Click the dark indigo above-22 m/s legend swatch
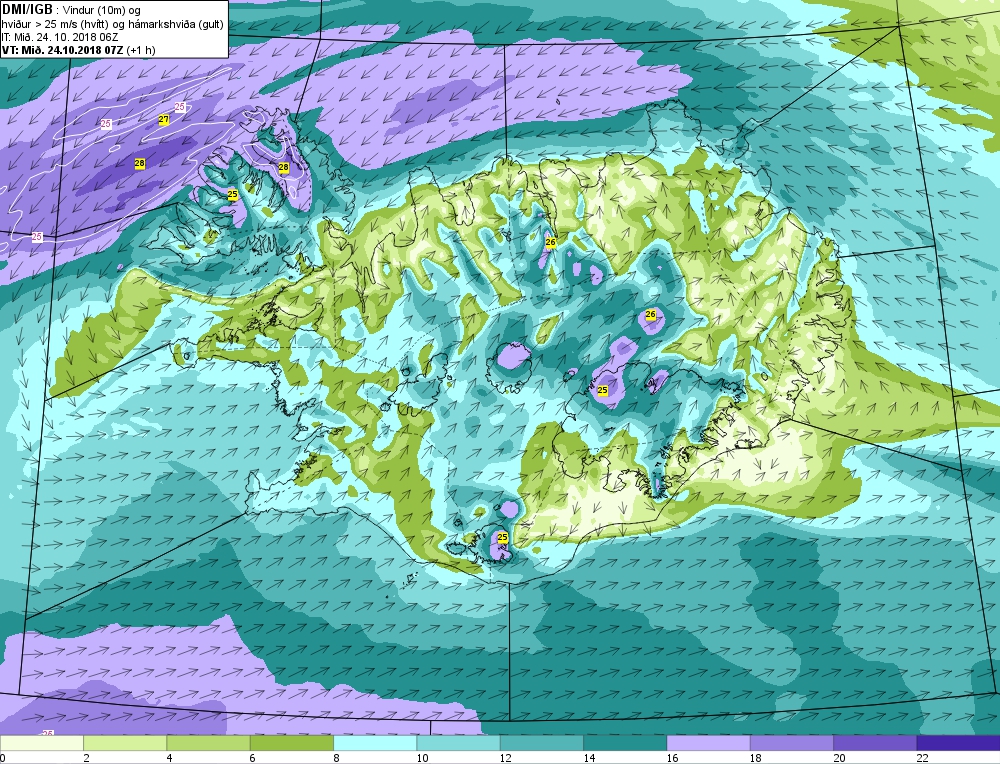The image size is (1000, 764). 958,743
